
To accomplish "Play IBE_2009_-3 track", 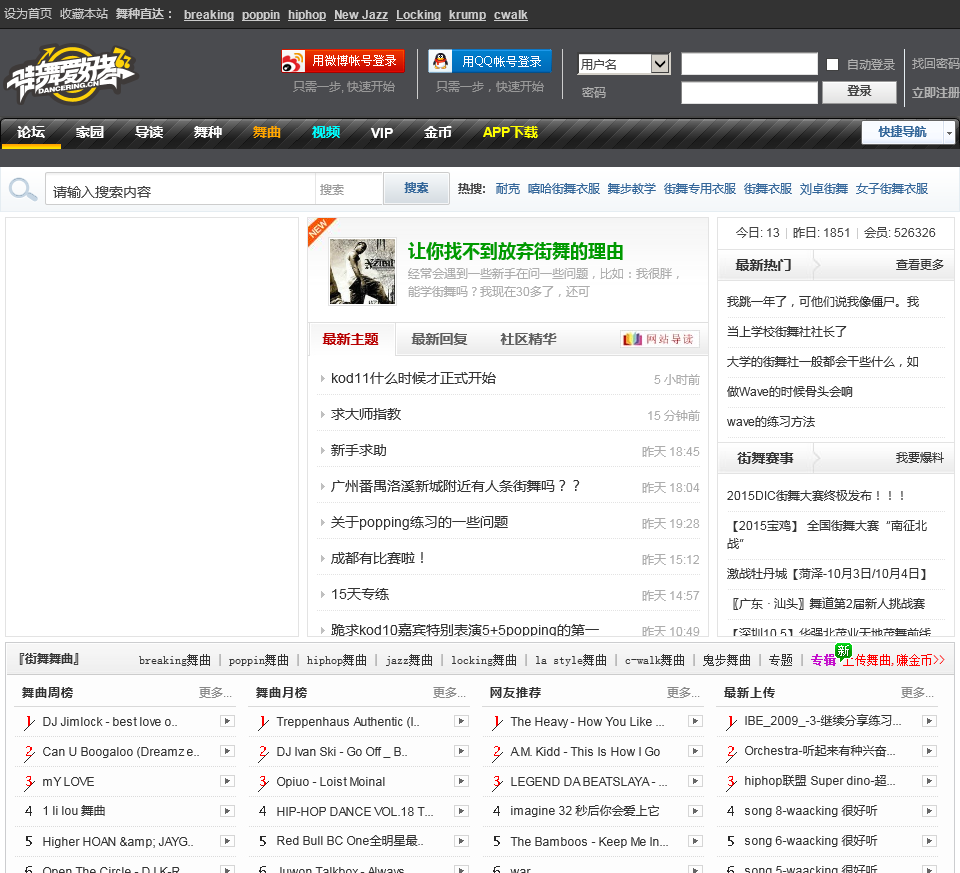I will click(x=929, y=721).
